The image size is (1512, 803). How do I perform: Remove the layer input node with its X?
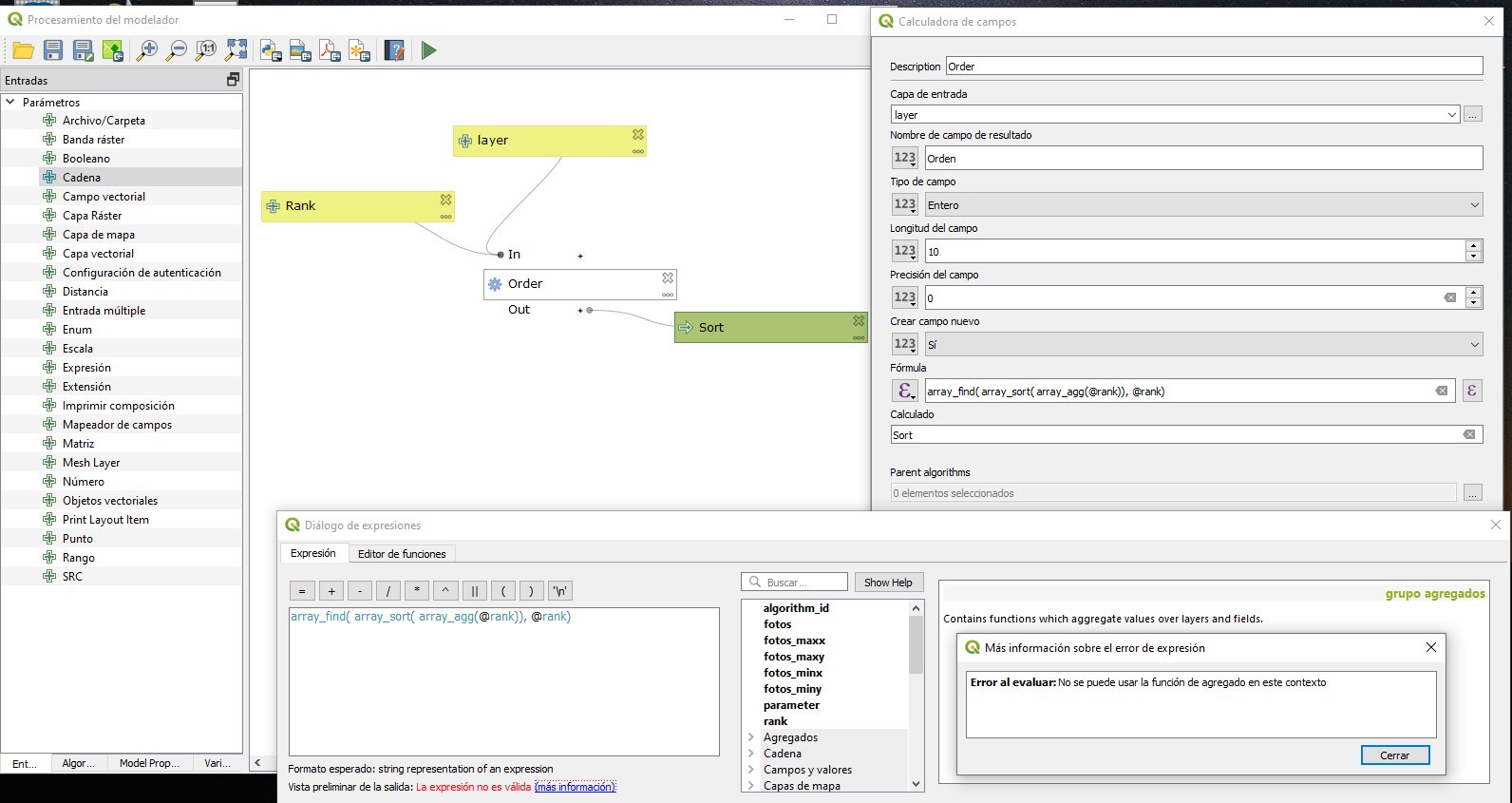(638, 135)
